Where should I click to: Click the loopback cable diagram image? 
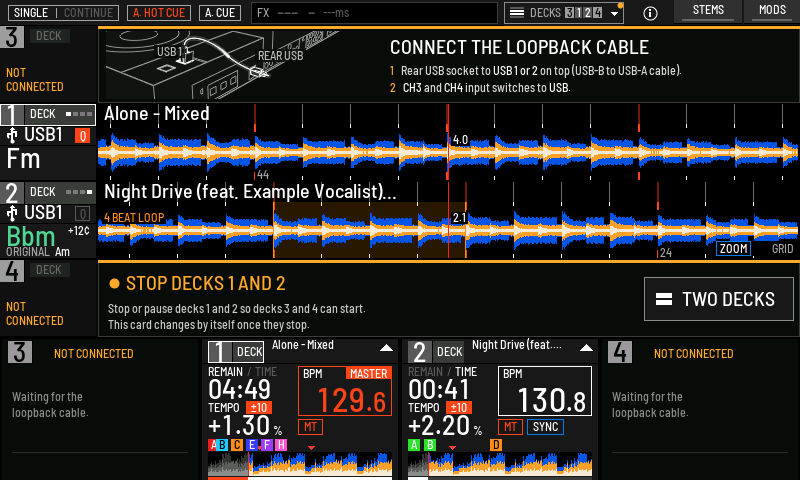222,64
